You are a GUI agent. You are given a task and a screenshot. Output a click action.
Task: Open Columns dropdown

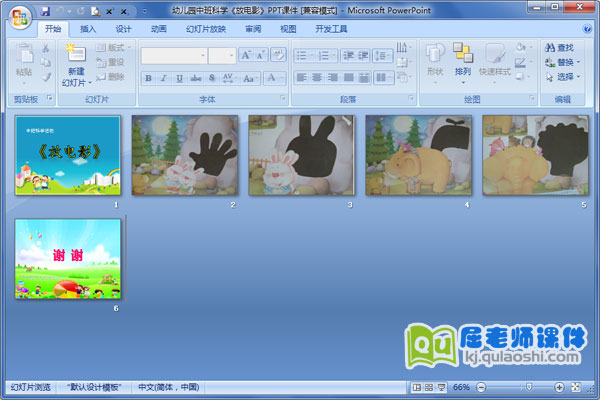pos(384,78)
